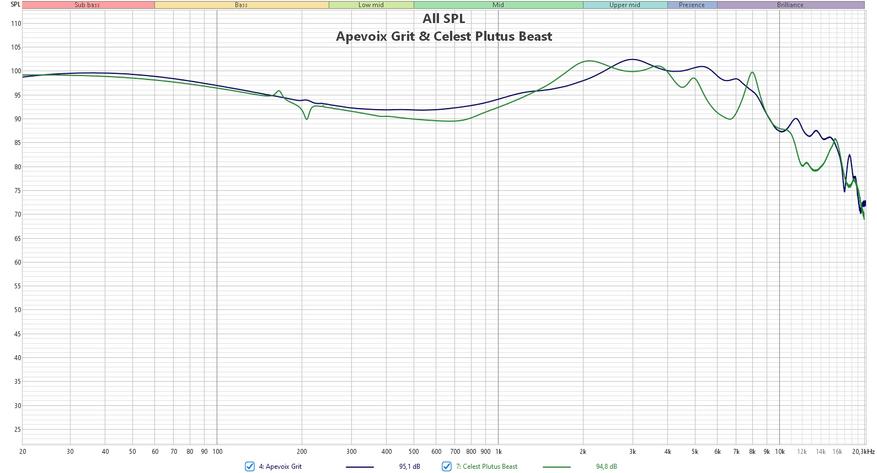
Task: Click the 110 SPL axis value
Action: (16, 24)
